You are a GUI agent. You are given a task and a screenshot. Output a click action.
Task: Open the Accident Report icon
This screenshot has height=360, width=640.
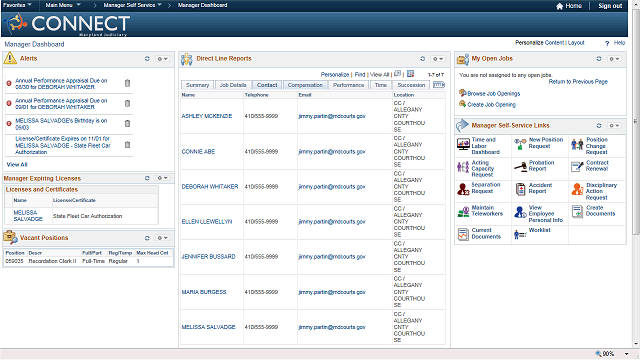[x=520, y=189]
